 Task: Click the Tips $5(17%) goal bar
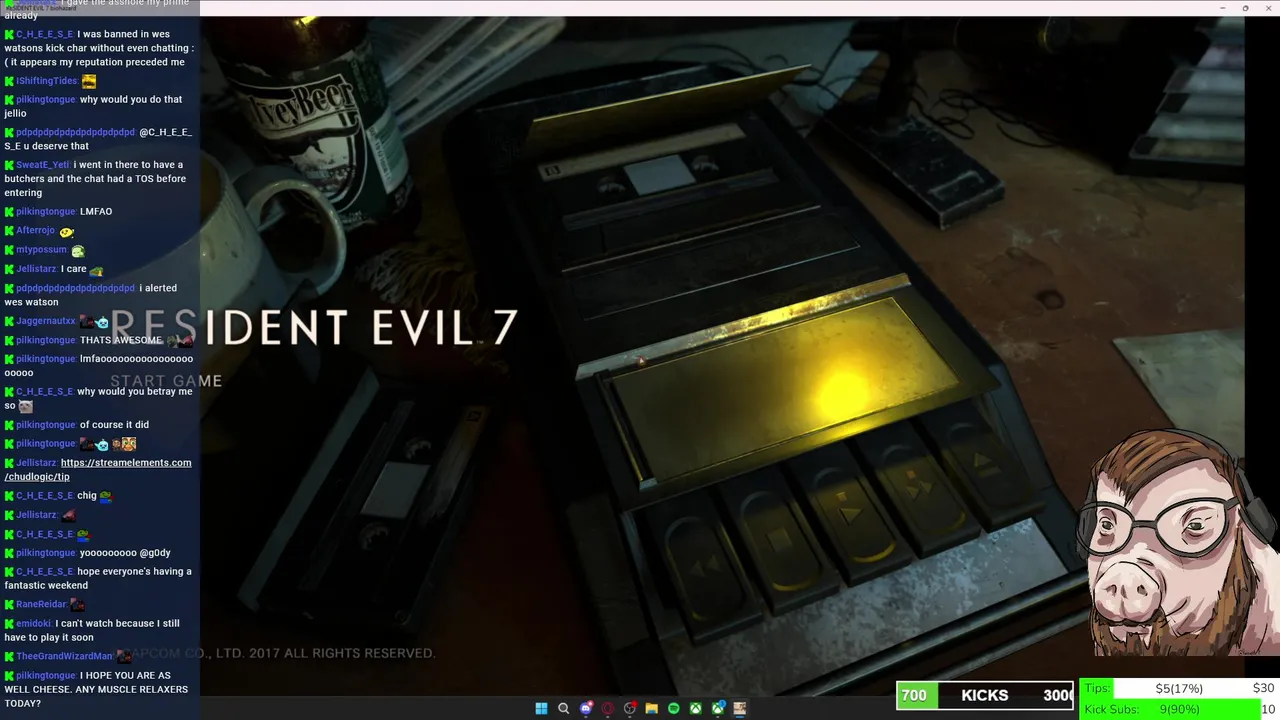point(1179,688)
